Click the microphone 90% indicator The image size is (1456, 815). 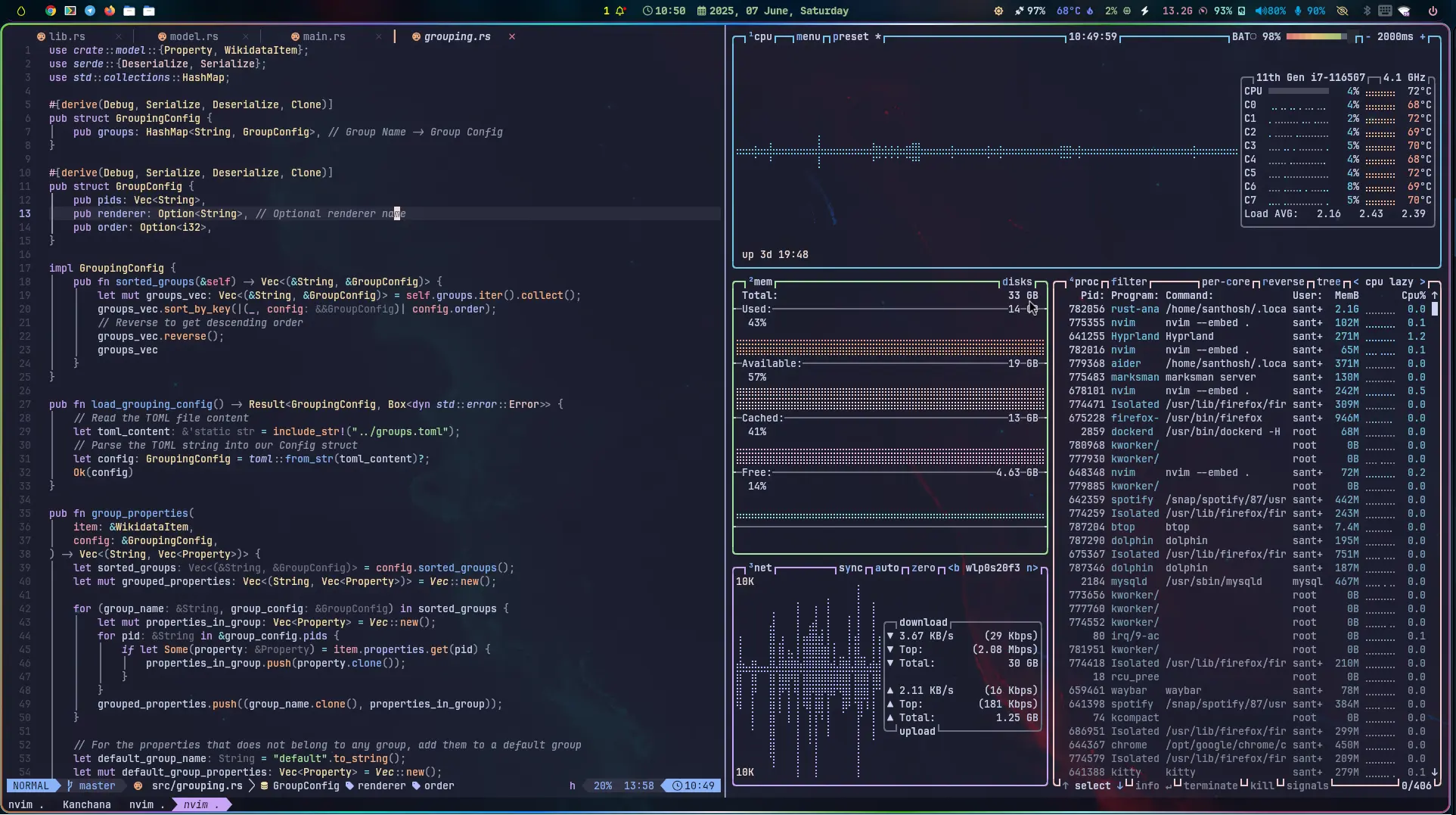[1310, 11]
